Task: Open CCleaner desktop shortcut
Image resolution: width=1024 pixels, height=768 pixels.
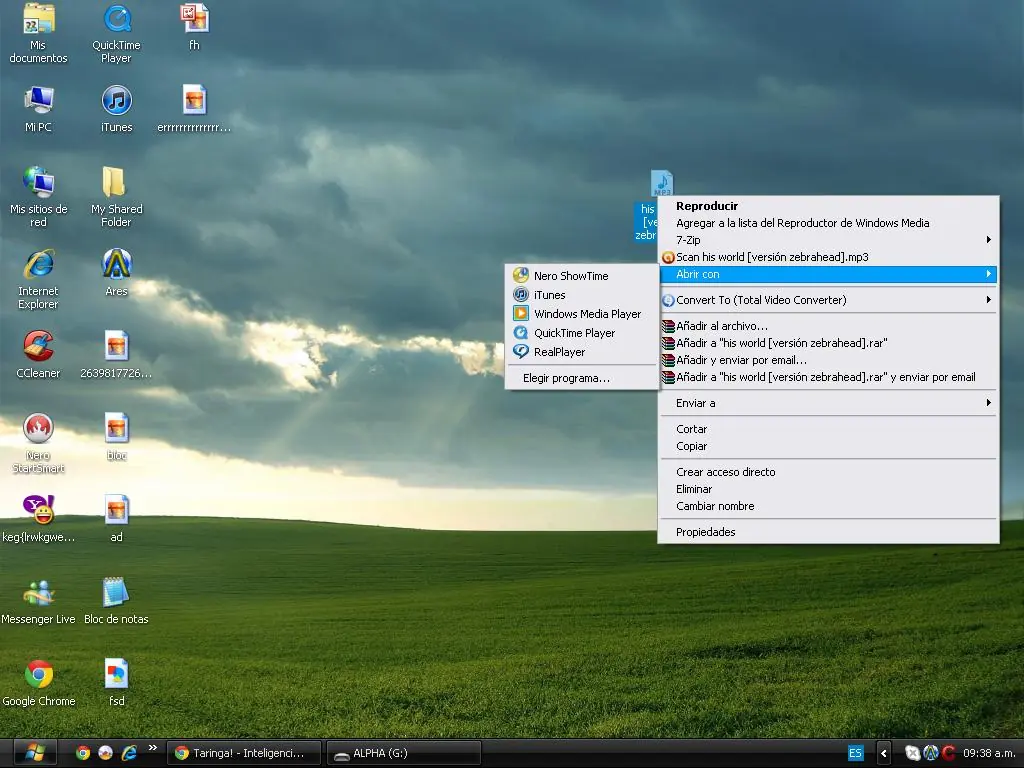Action: point(39,355)
